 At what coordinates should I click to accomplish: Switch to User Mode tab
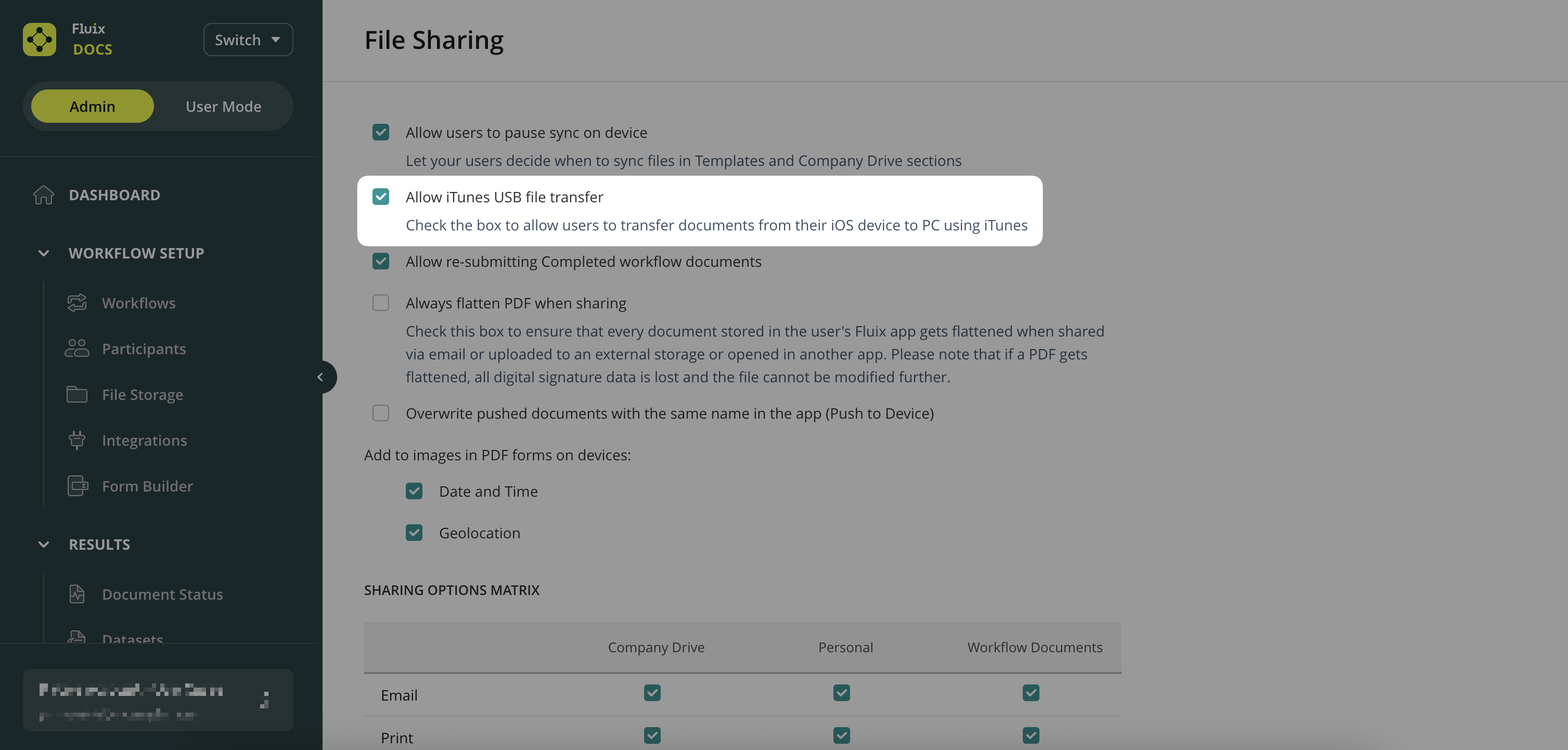point(223,107)
